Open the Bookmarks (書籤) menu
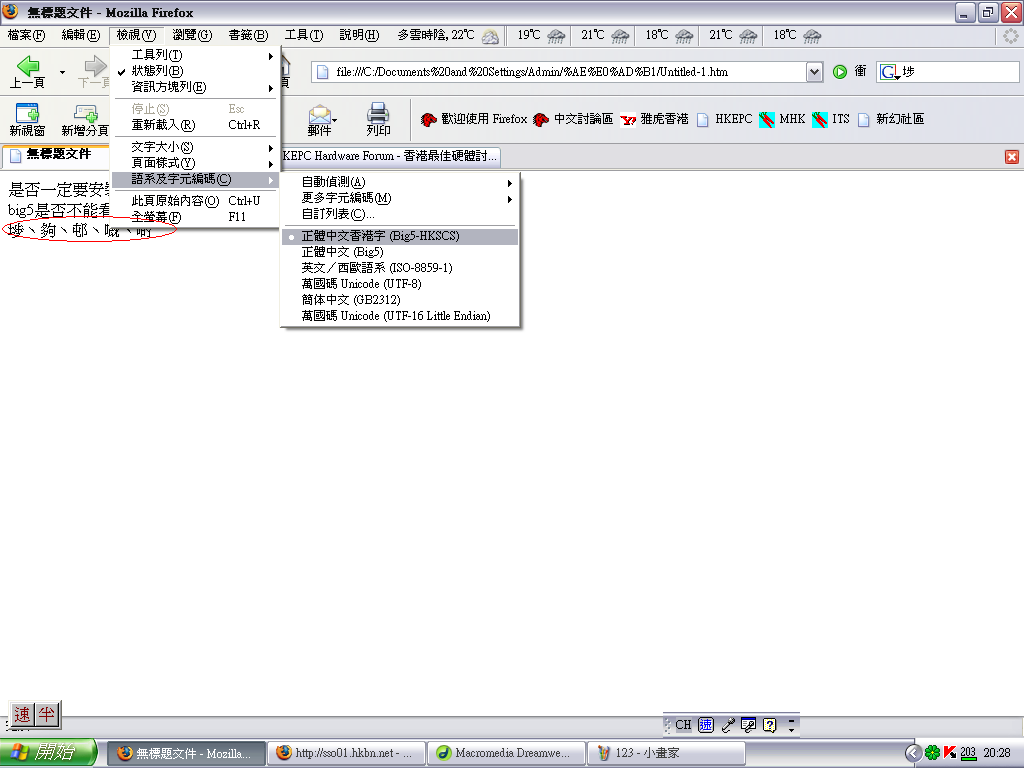This screenshot has height=768, width=1024. [x=248, y=35]
